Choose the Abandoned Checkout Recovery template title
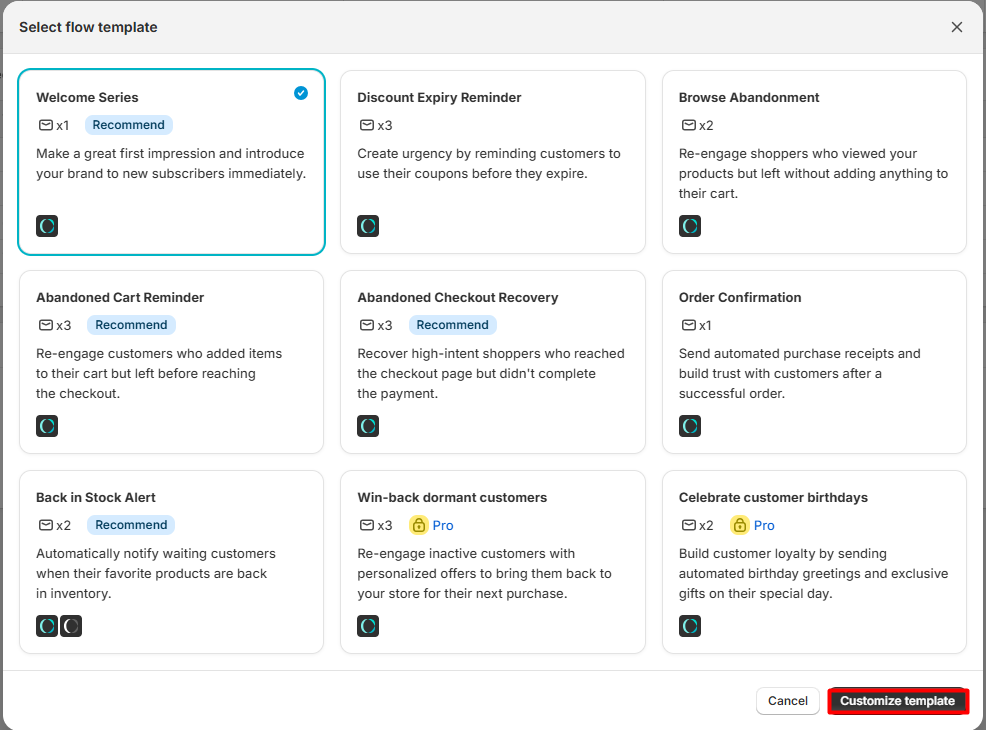Viewport: 986px width, 730px height. (458, 297)
